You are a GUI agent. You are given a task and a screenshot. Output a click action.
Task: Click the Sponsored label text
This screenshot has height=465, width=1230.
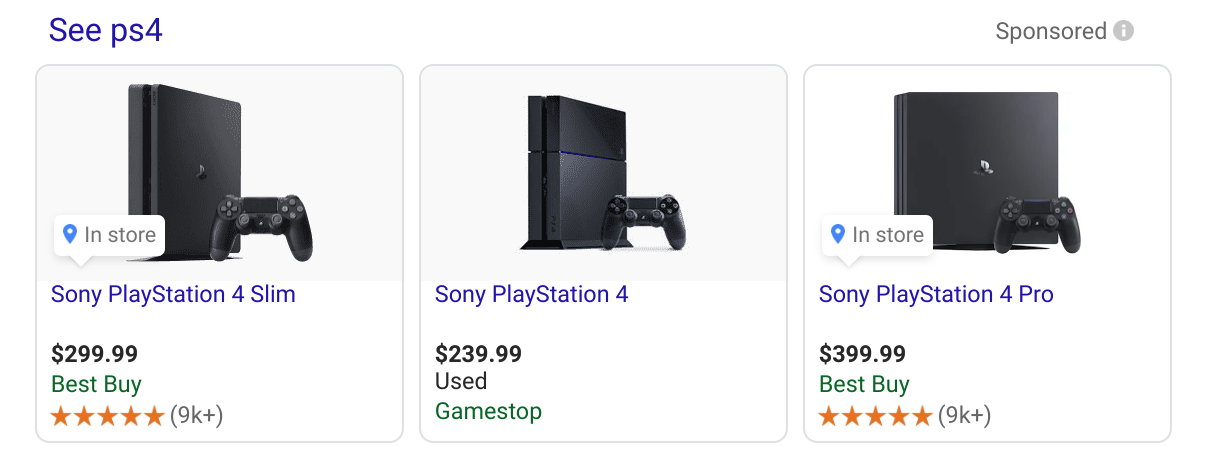[1050, 31]
